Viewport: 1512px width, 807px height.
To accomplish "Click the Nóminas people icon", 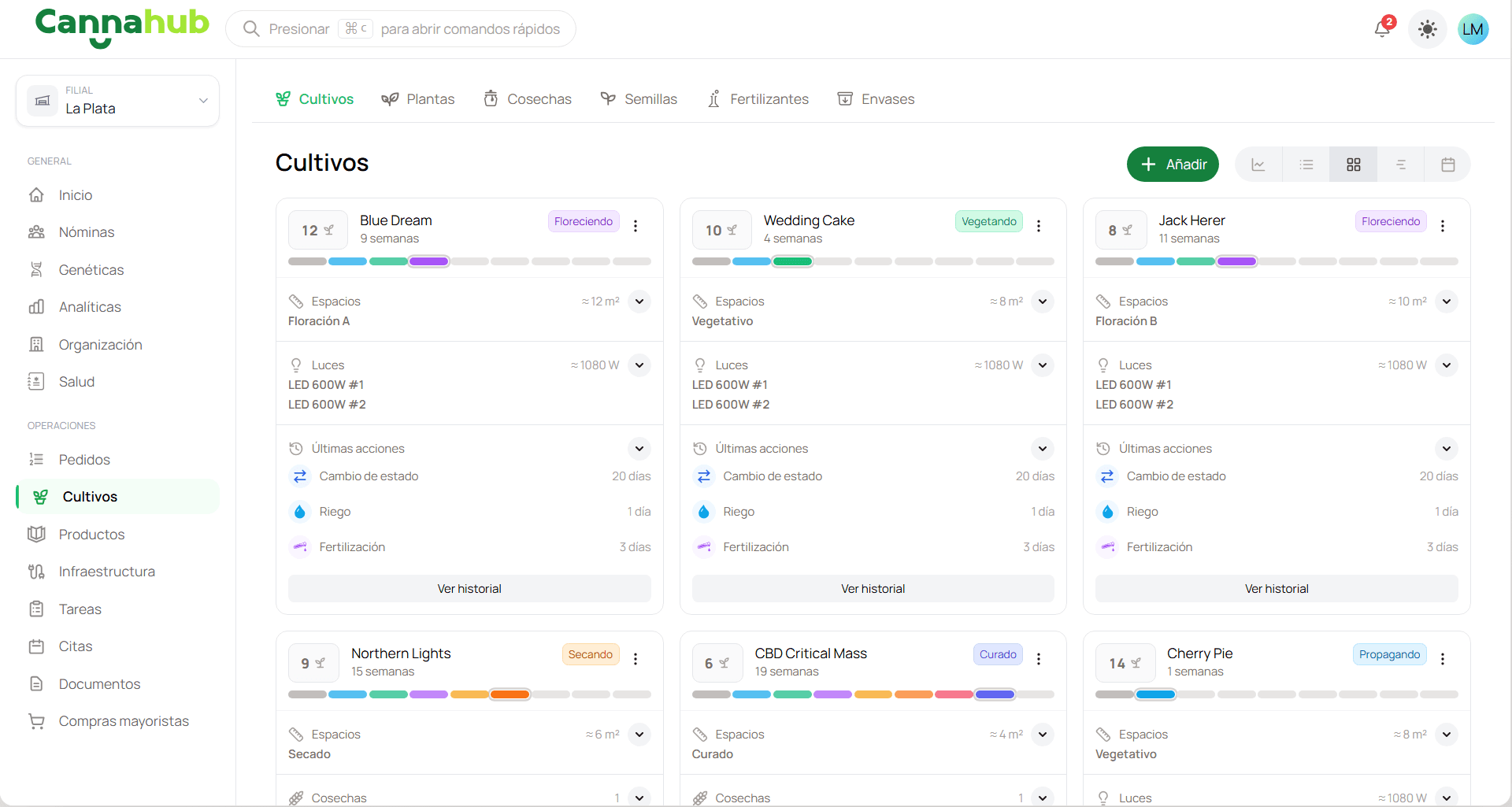I will tap(36, 232).
